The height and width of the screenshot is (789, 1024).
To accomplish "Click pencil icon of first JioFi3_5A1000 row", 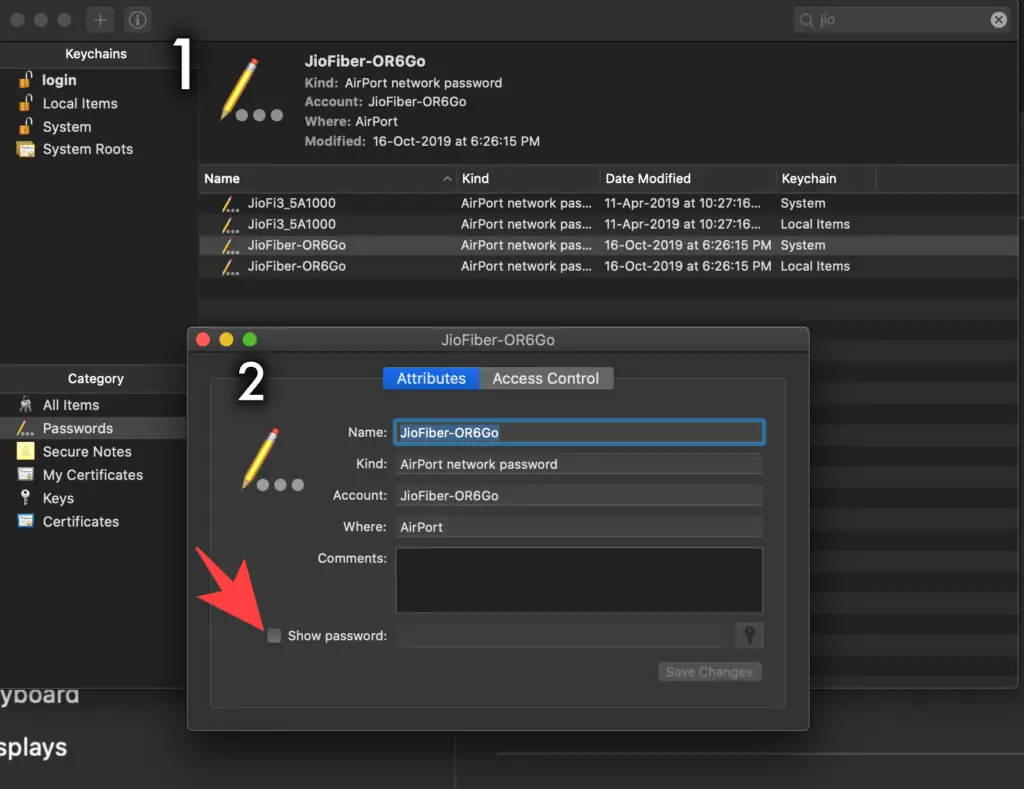I will point(229,204).
